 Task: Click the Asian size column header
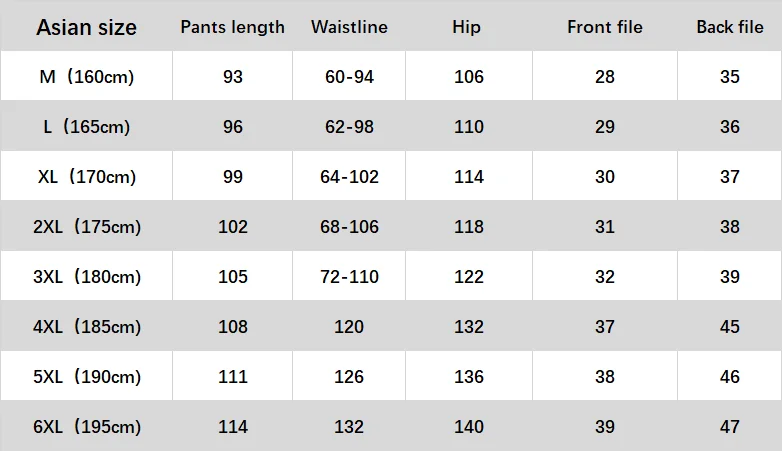[86, 27]
